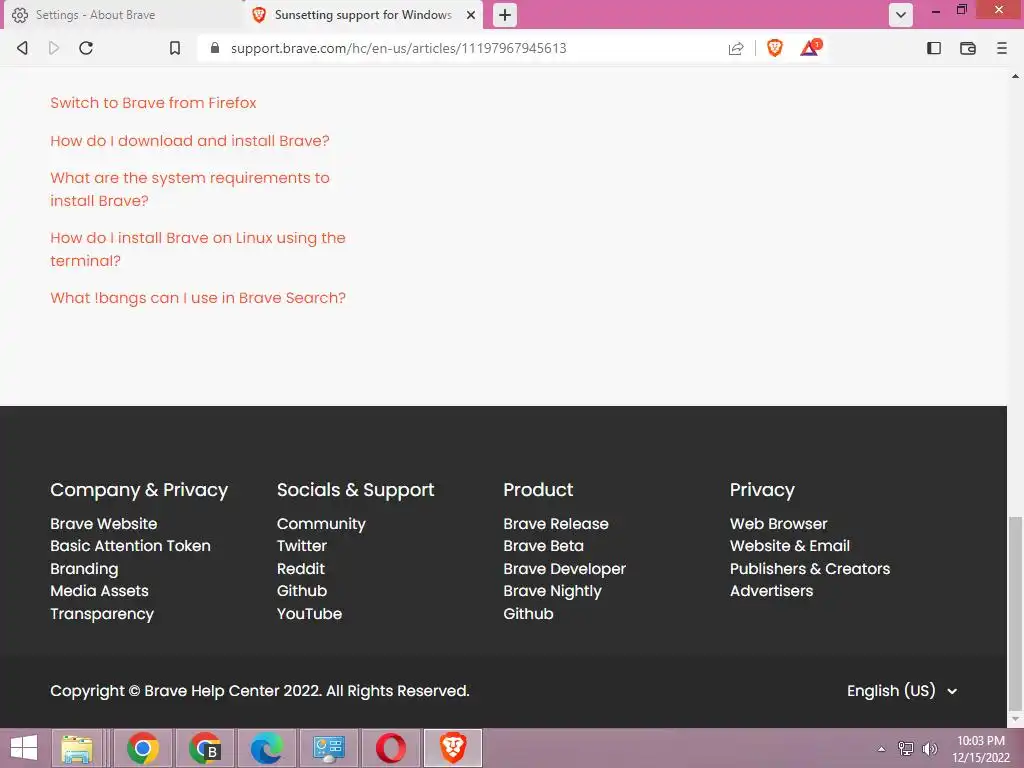Click the Brave Website footer link
Viewport: 1024px width, 768px height.
coord(103,524)
